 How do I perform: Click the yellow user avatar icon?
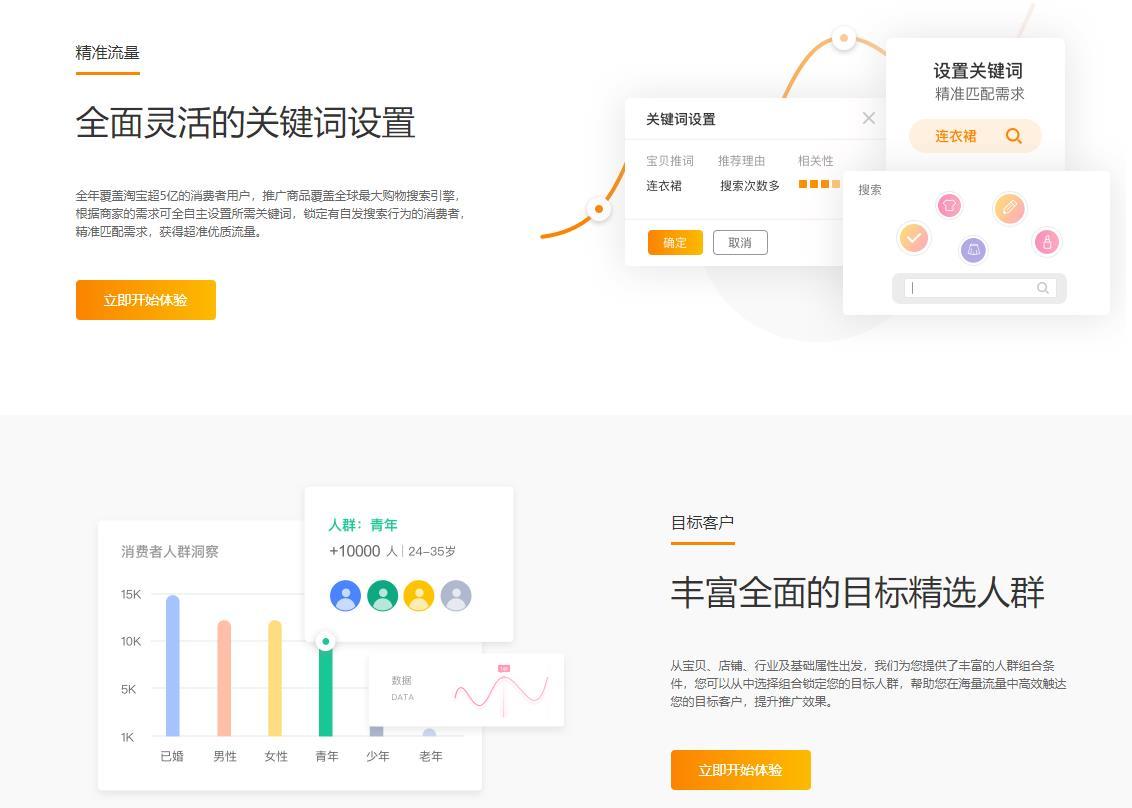coord(419,596)
